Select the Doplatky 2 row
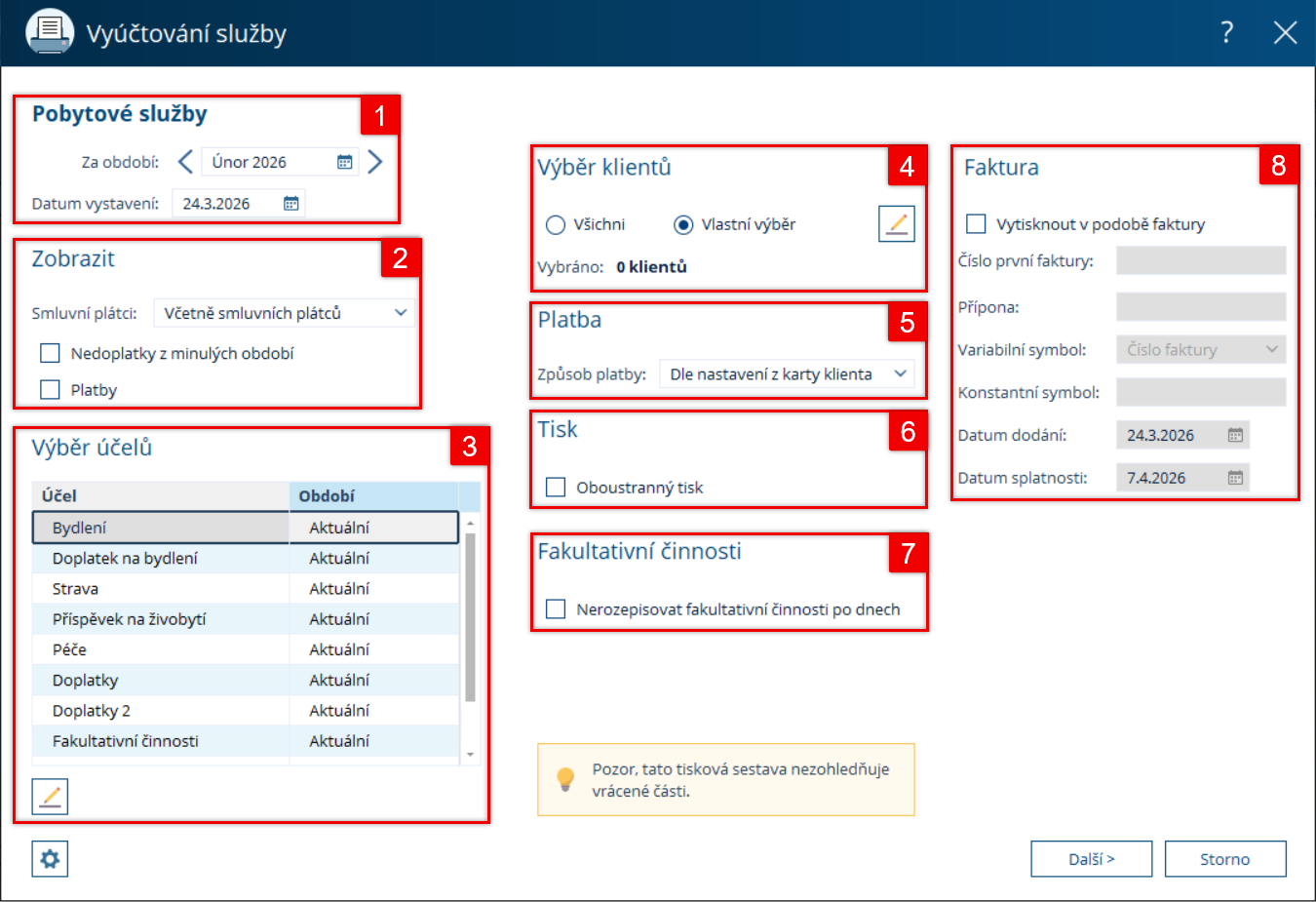The image size is (1316, 902). 246,710
